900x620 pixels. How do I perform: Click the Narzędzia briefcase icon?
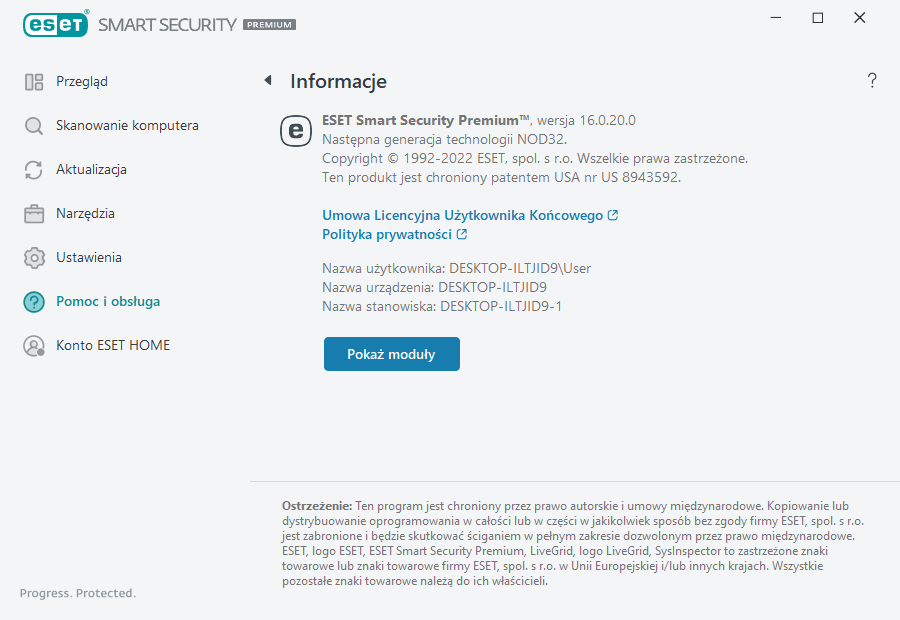coord(34,214)
